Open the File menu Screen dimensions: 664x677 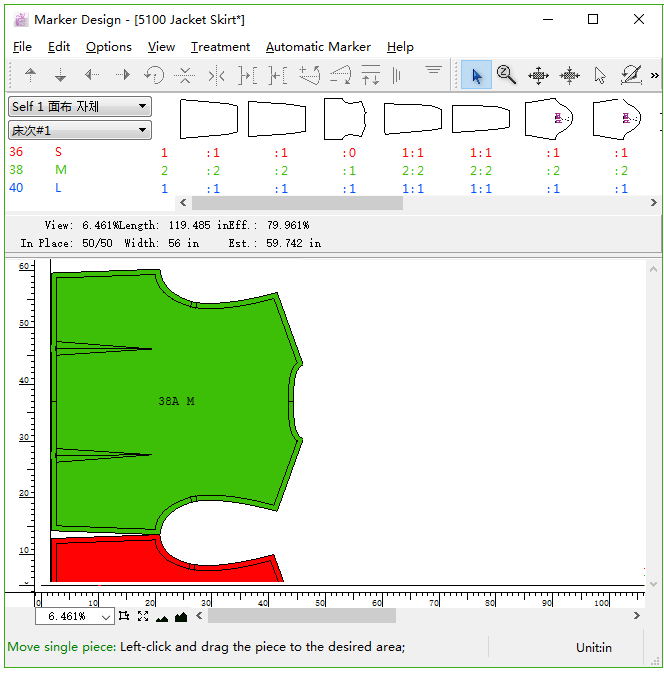pyautogui.click(x=22, y=47)
